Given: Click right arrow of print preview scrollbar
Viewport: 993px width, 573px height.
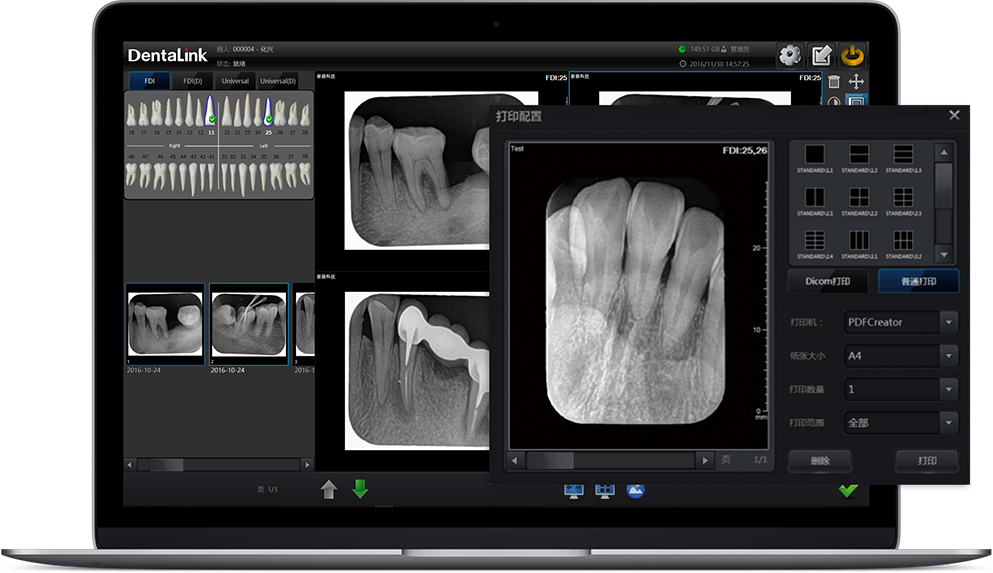Looking at the screenshot, I should pos(705,460).
